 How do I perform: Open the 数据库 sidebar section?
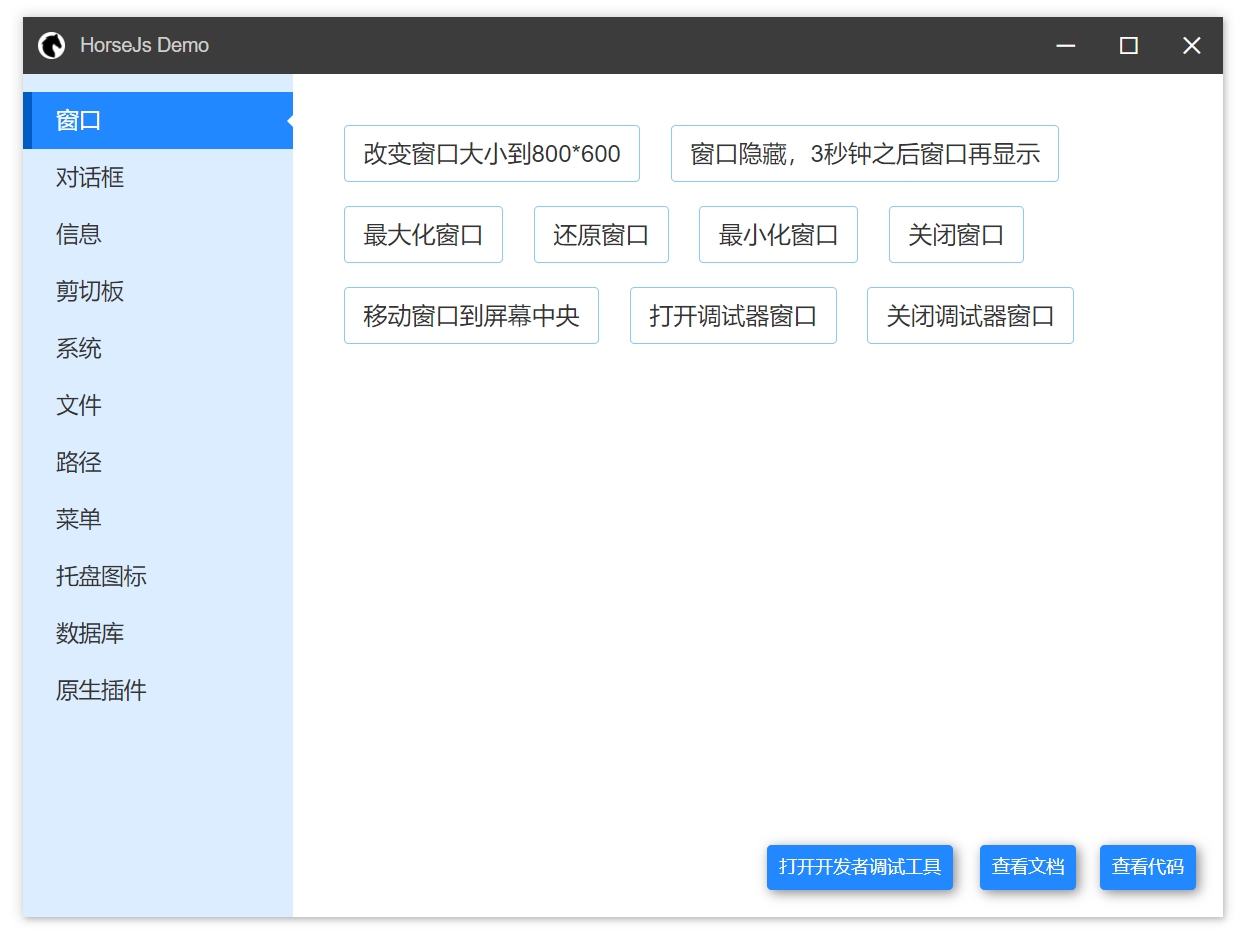point(158,634)
